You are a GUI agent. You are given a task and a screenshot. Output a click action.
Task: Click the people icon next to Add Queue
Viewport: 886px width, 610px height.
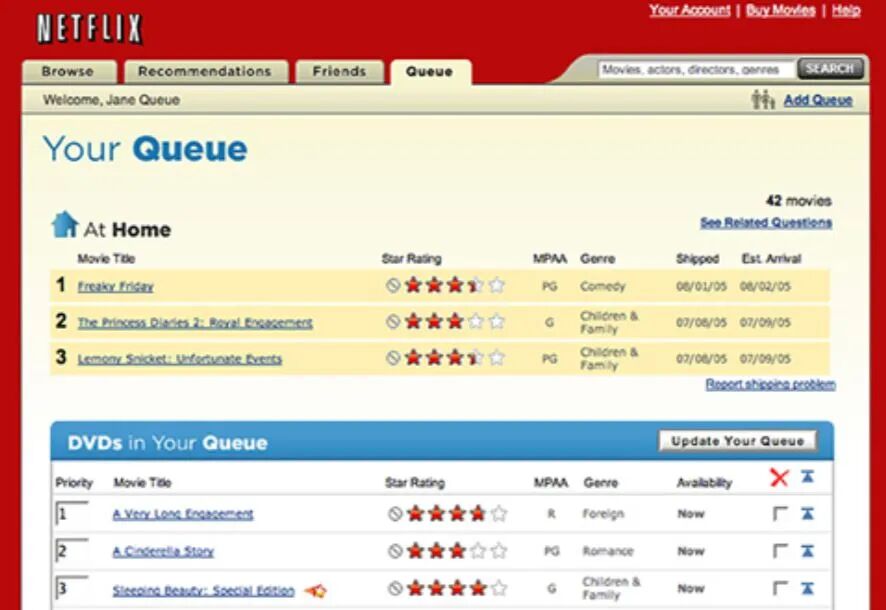(x=763, y=99)
